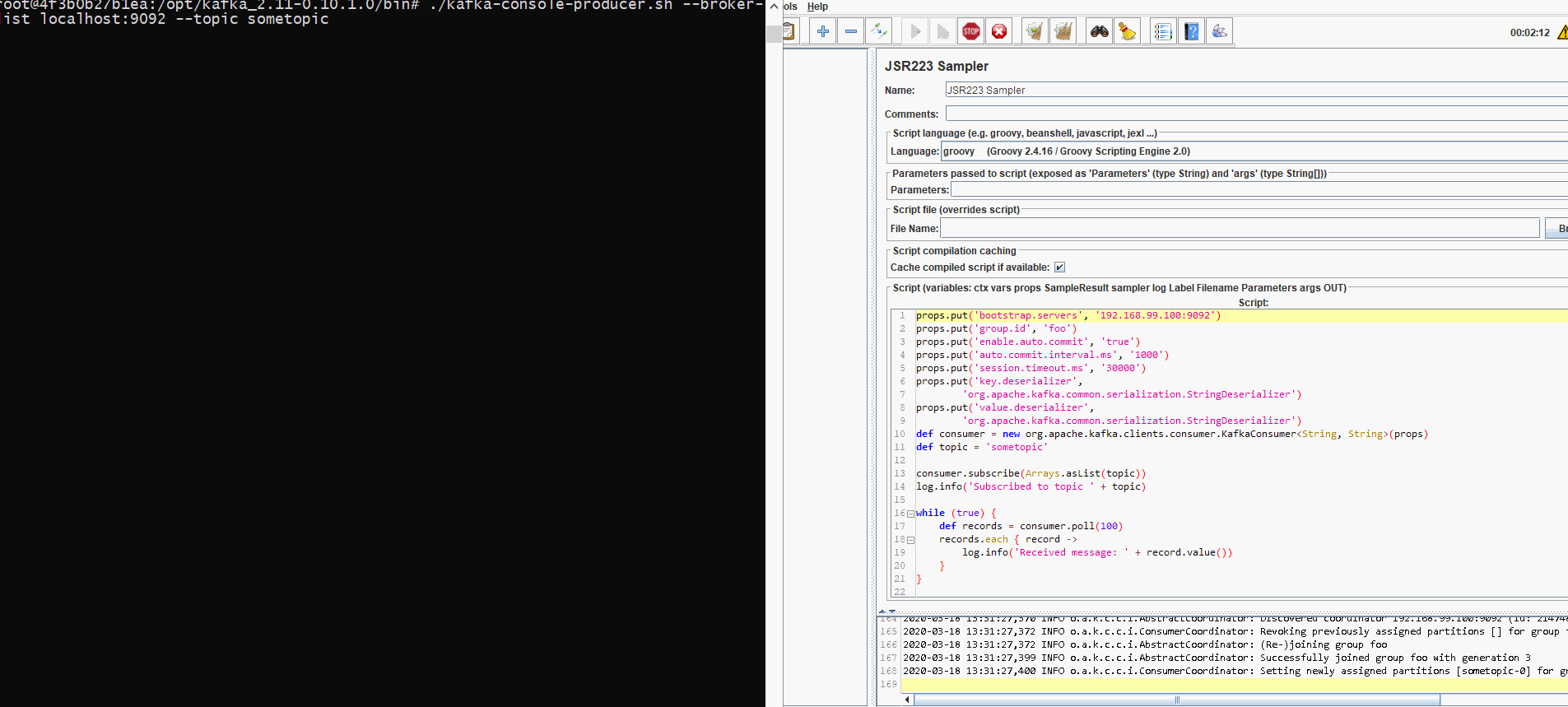Image resolution: width=1568 pixels, height=707 pixels.
Task: Click log line 'Revoking previously assigned partitions'
Action: 1235,631
